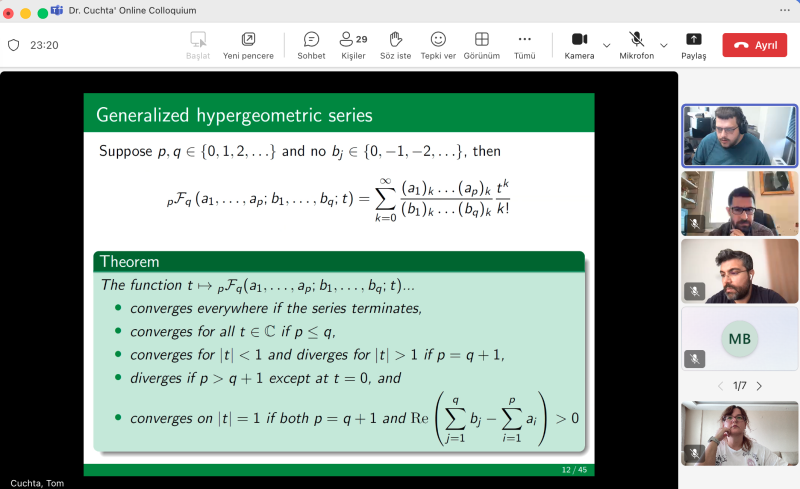
Task: Select the top speaker video tile
Action: click(739, 135)
